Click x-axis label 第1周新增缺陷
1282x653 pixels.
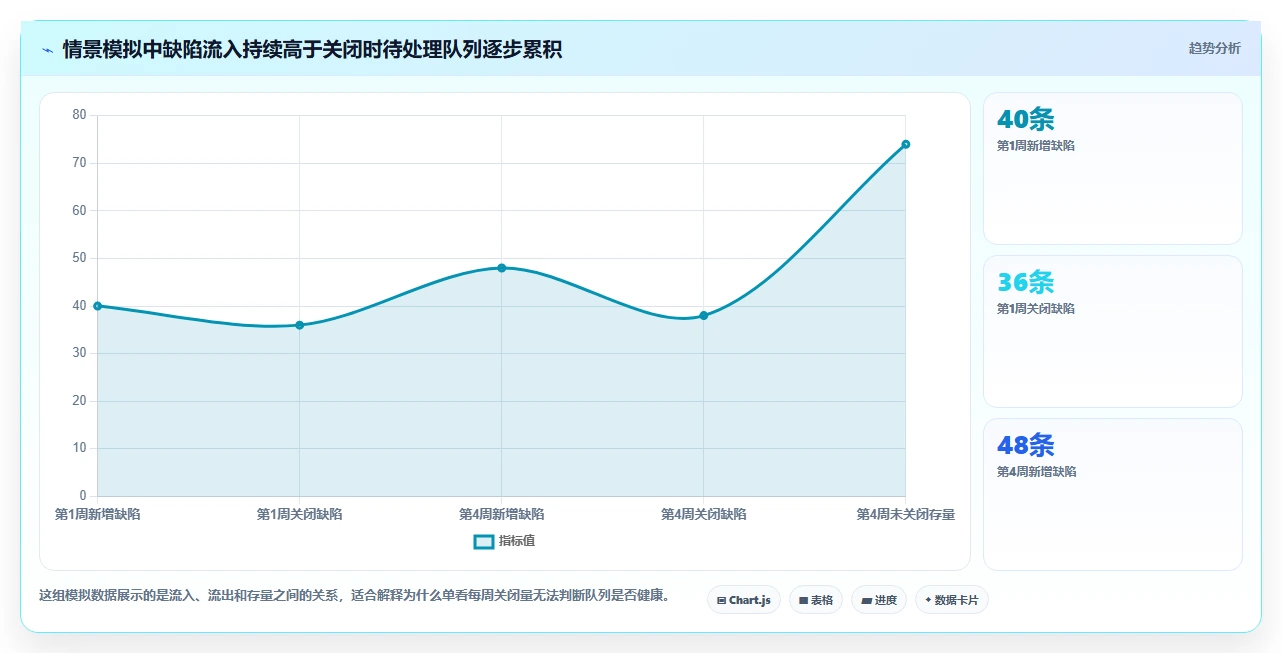click(97, 514)
